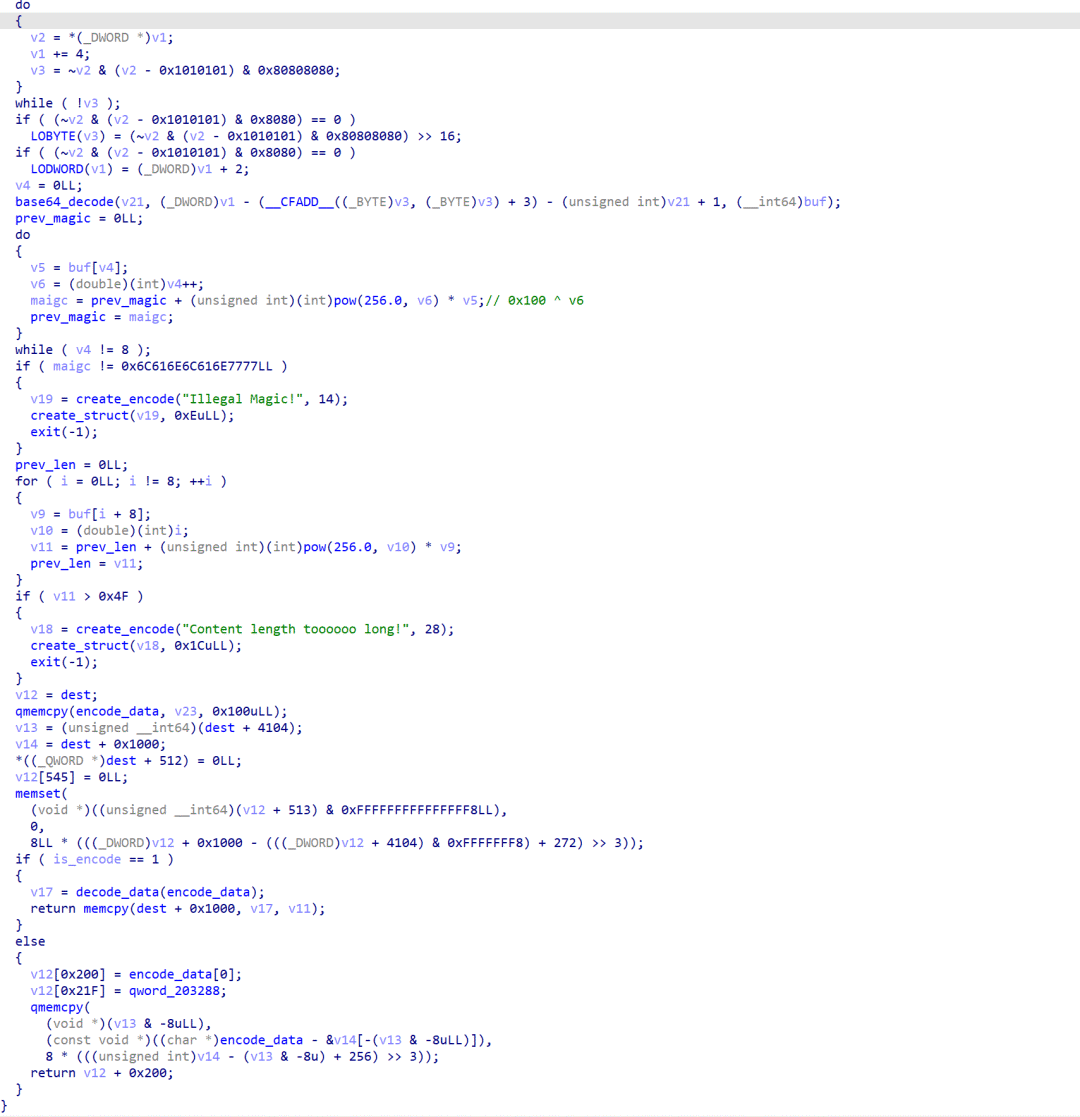Click the 0x4F constant in the length check
Screen dimensions: 1080x1117
pyautogui.click(x=113, y=596)
